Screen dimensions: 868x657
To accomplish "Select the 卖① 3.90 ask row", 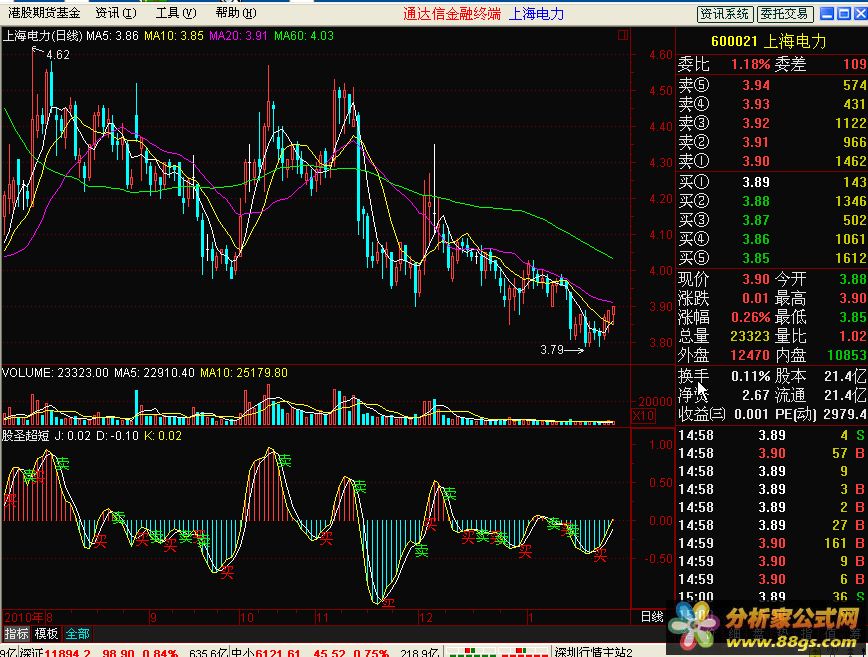I will pyautogui.click(x=772, y=161).
